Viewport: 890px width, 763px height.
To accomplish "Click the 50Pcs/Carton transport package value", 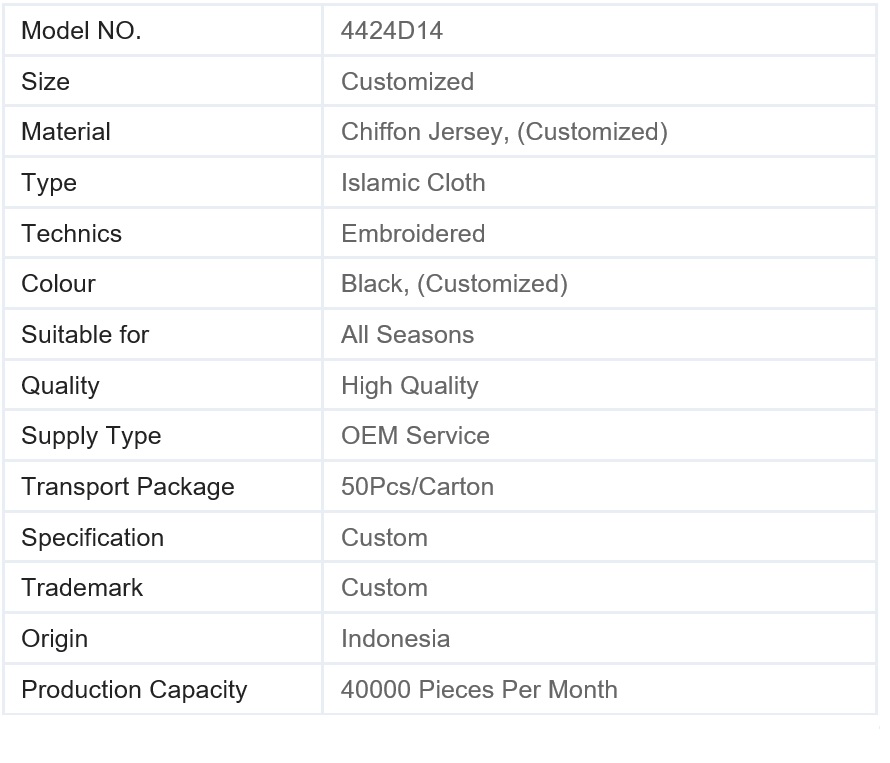I will (417, 487).
